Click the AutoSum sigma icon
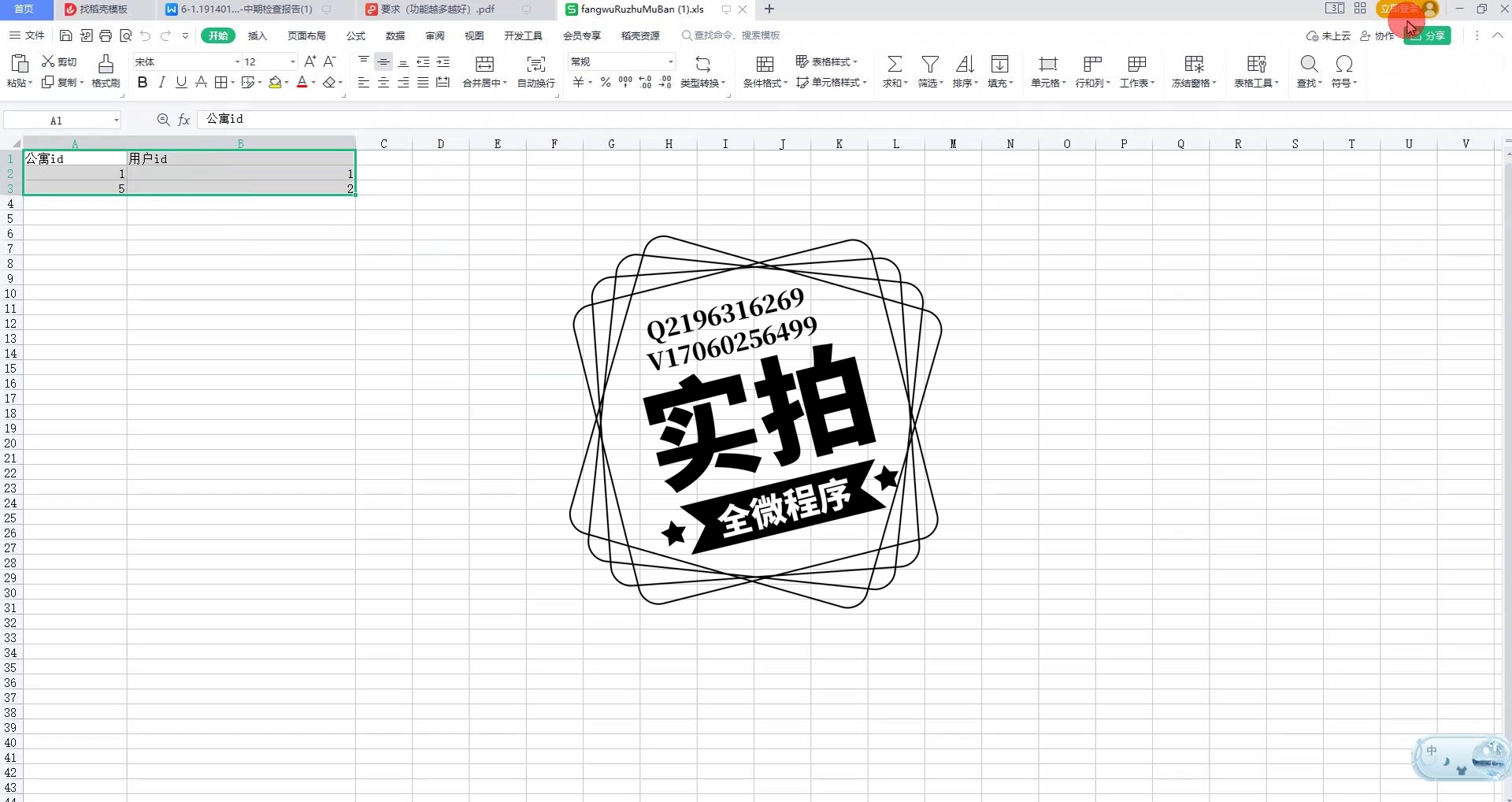 pyautogui.click(x=895, y=64)
